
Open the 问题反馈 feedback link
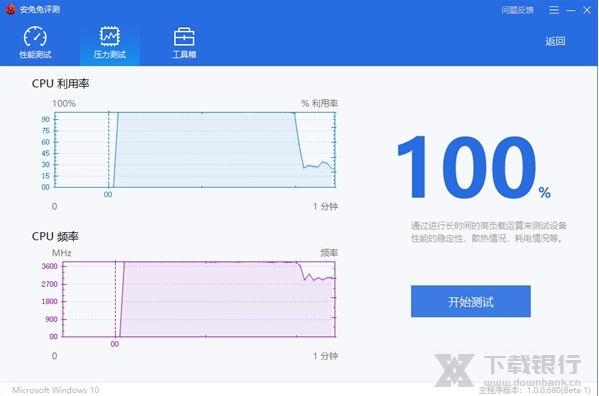(x=517, y=10)
